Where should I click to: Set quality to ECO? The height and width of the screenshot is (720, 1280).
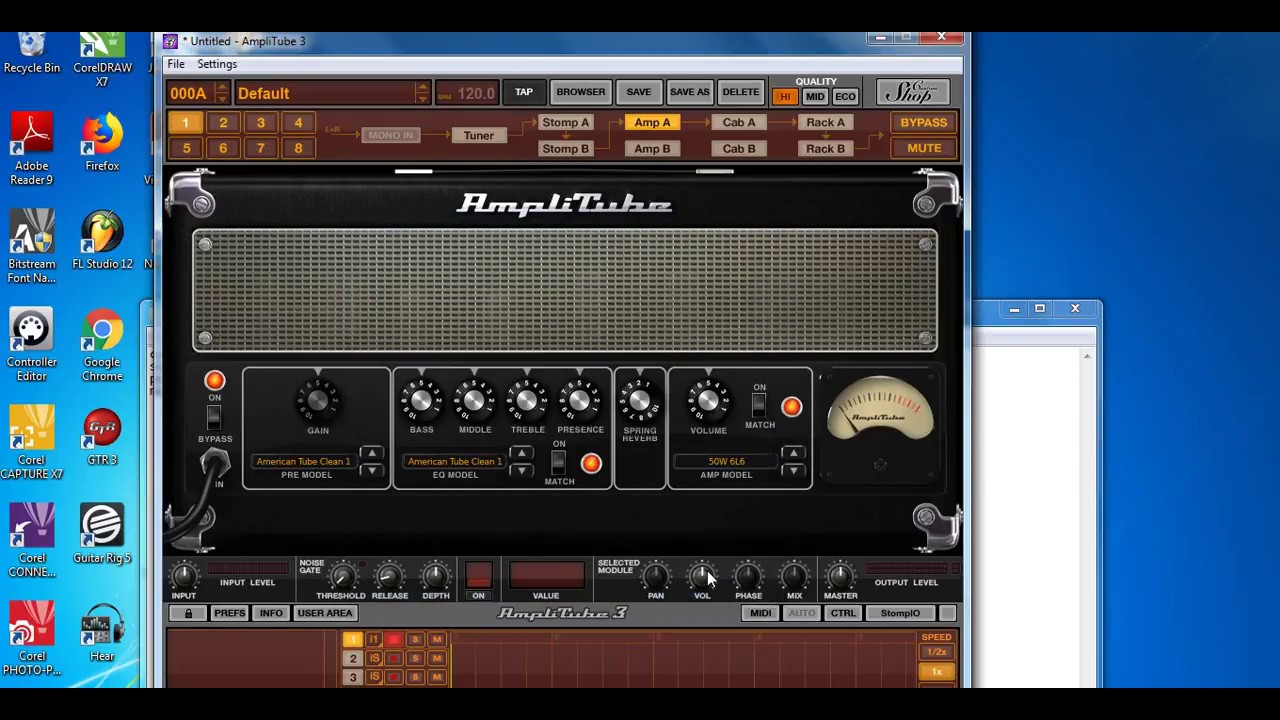(x=845, y=97)
